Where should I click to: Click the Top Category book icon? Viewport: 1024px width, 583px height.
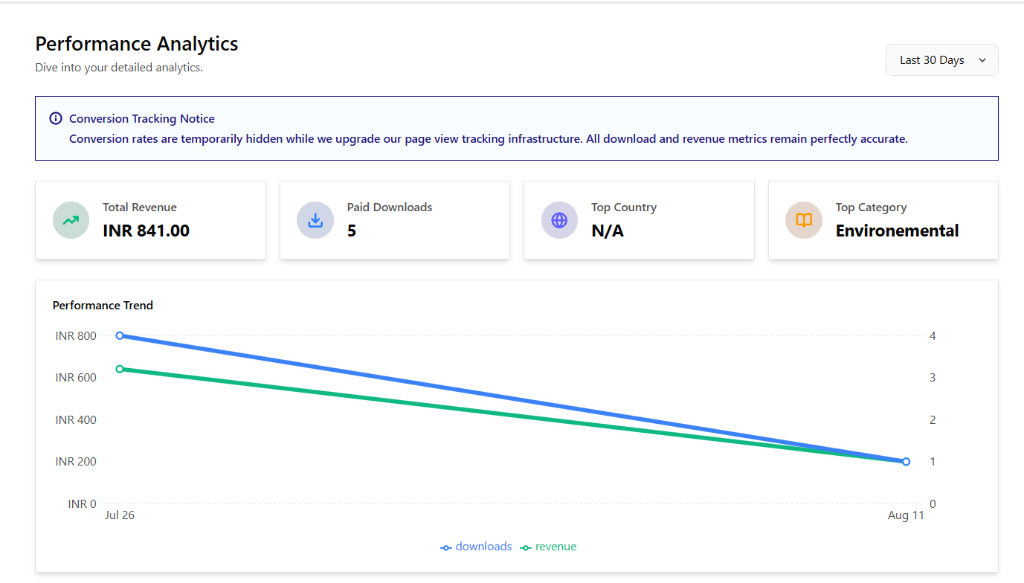804,220
